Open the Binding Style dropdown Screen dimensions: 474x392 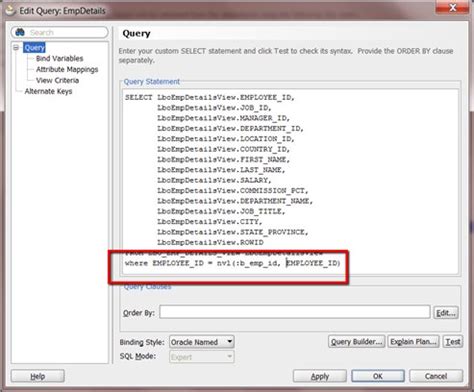click(x=202, y=342)
